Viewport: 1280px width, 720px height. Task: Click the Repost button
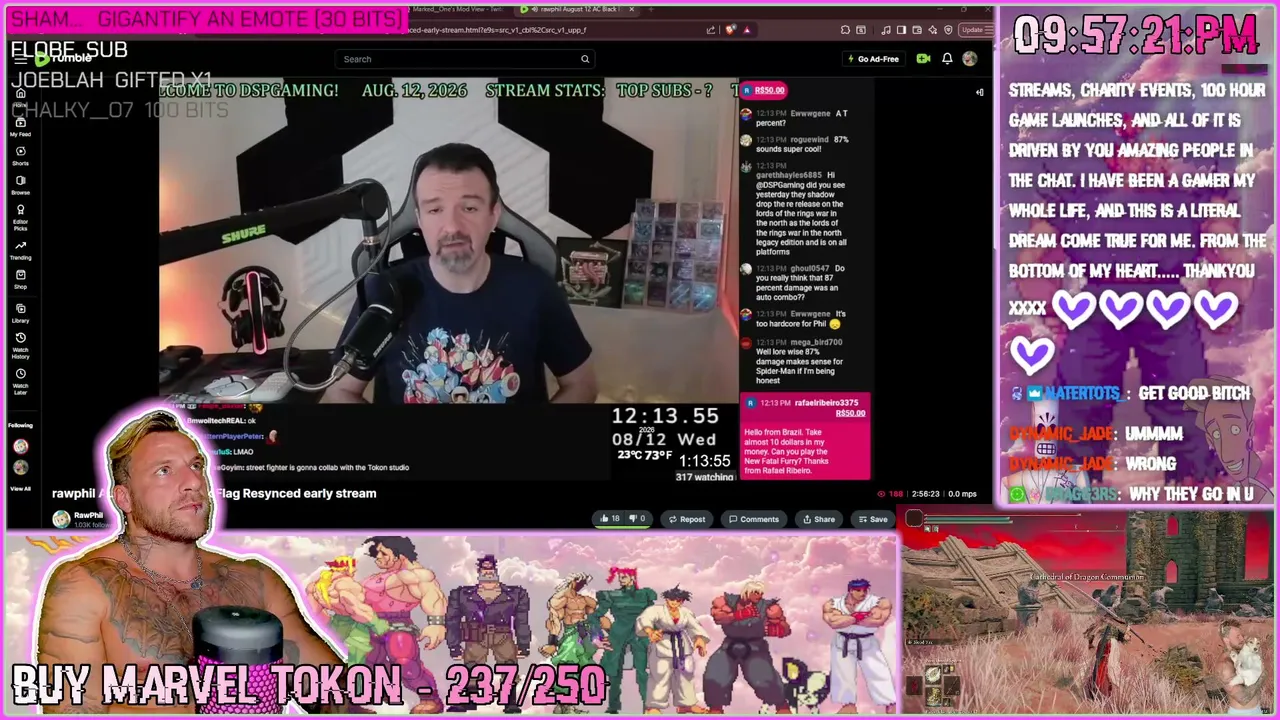[687, 519]
